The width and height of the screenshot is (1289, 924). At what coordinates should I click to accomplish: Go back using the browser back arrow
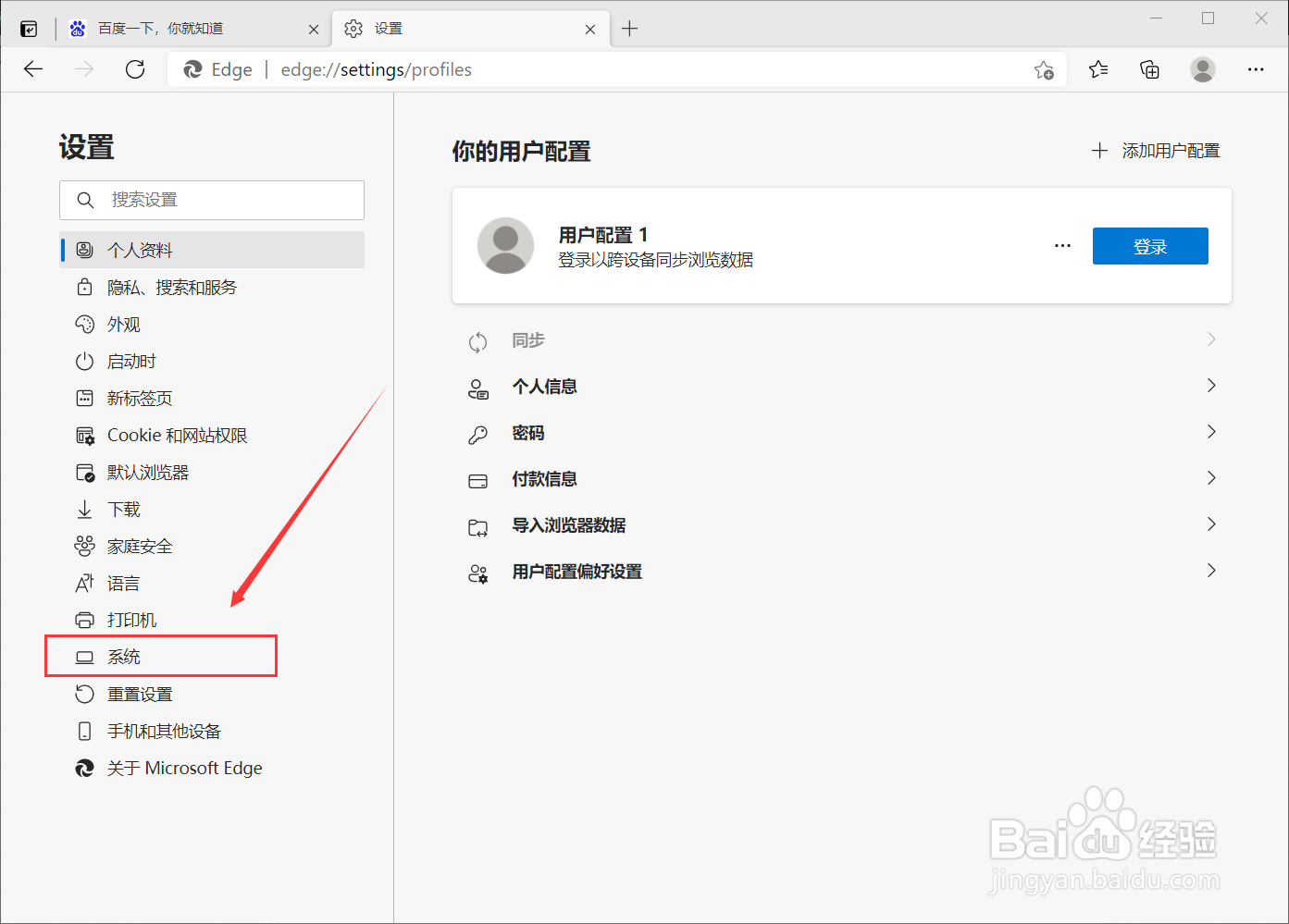(x=33, y=69)
